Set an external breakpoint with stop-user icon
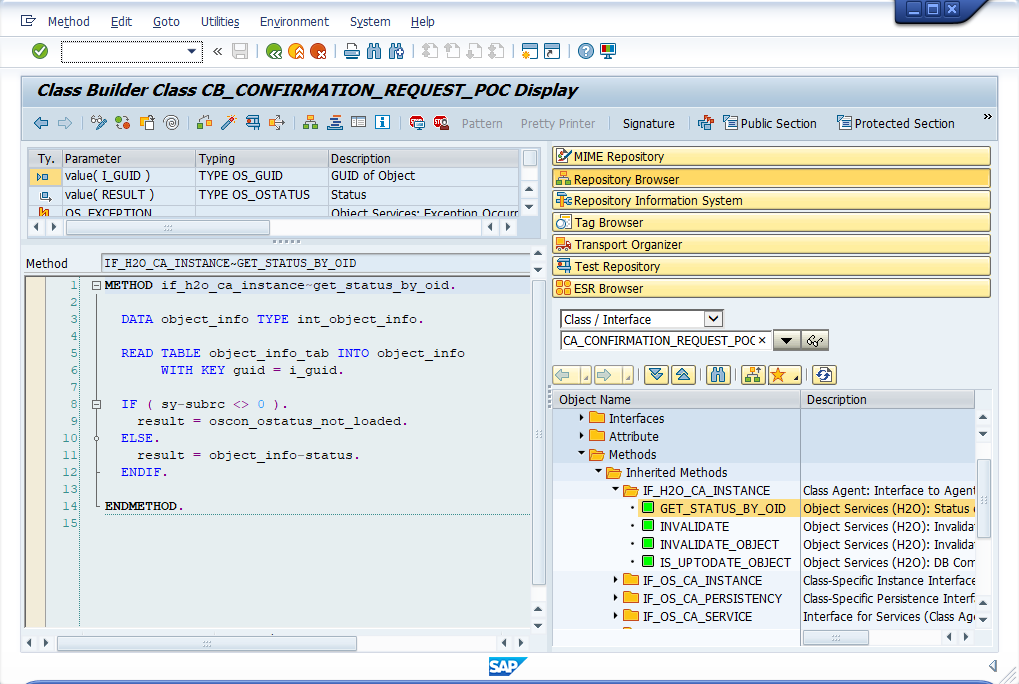 pos(441,122)
